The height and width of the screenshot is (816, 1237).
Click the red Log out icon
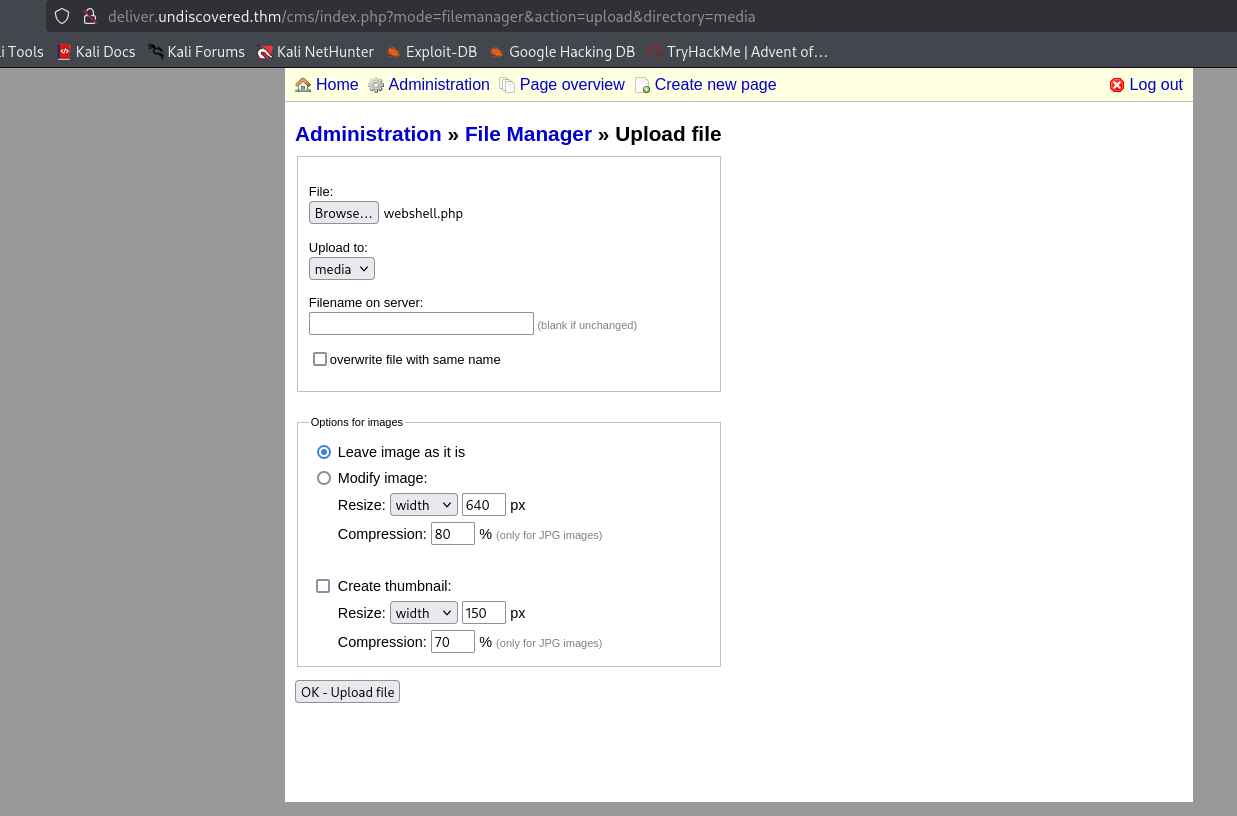click(1117, 85)
